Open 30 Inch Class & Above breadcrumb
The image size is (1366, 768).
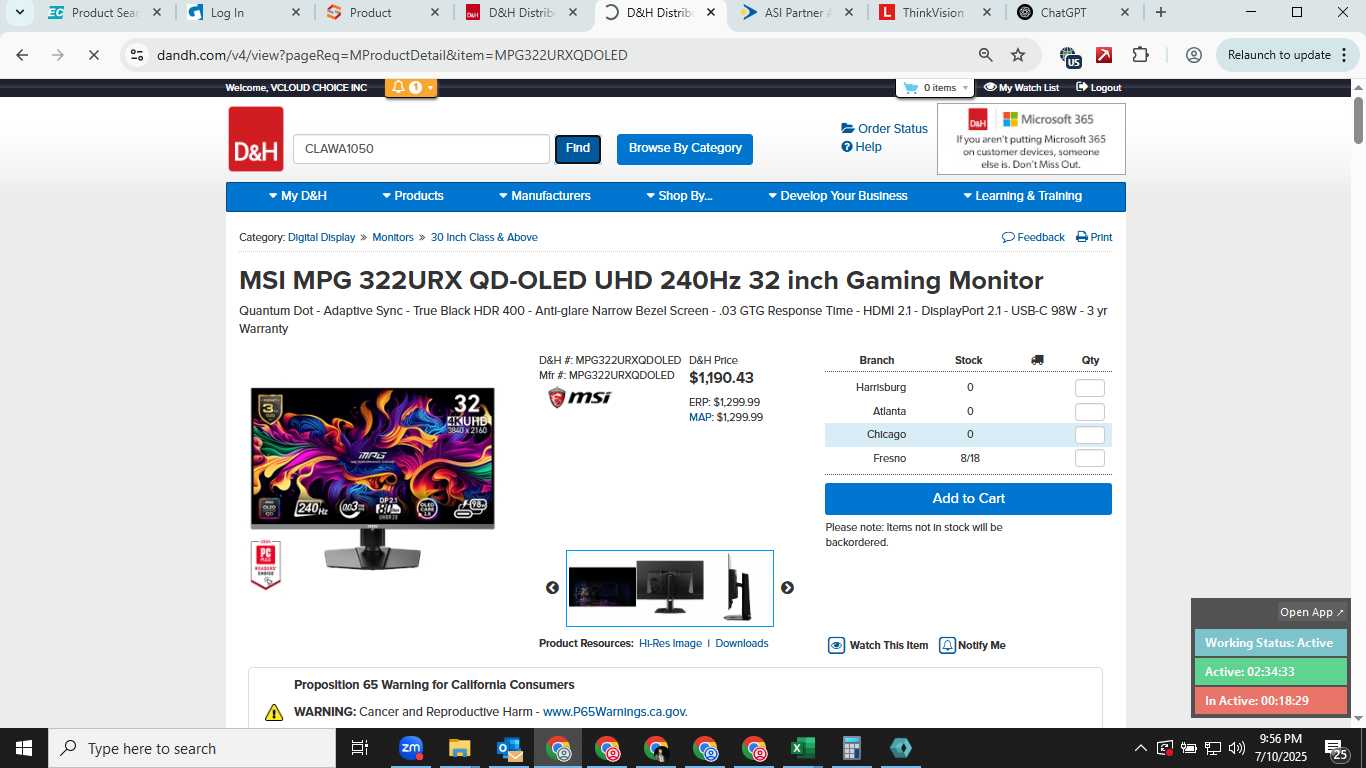click(x=484, y=238)
